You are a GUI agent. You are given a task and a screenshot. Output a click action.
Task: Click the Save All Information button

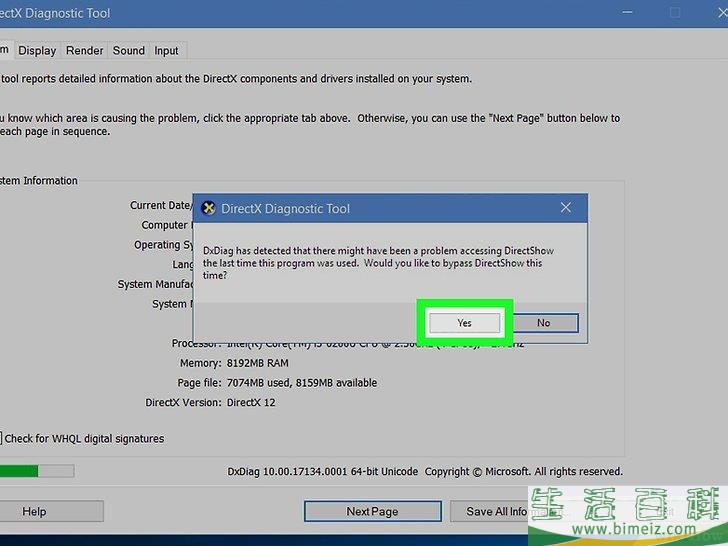495,511
